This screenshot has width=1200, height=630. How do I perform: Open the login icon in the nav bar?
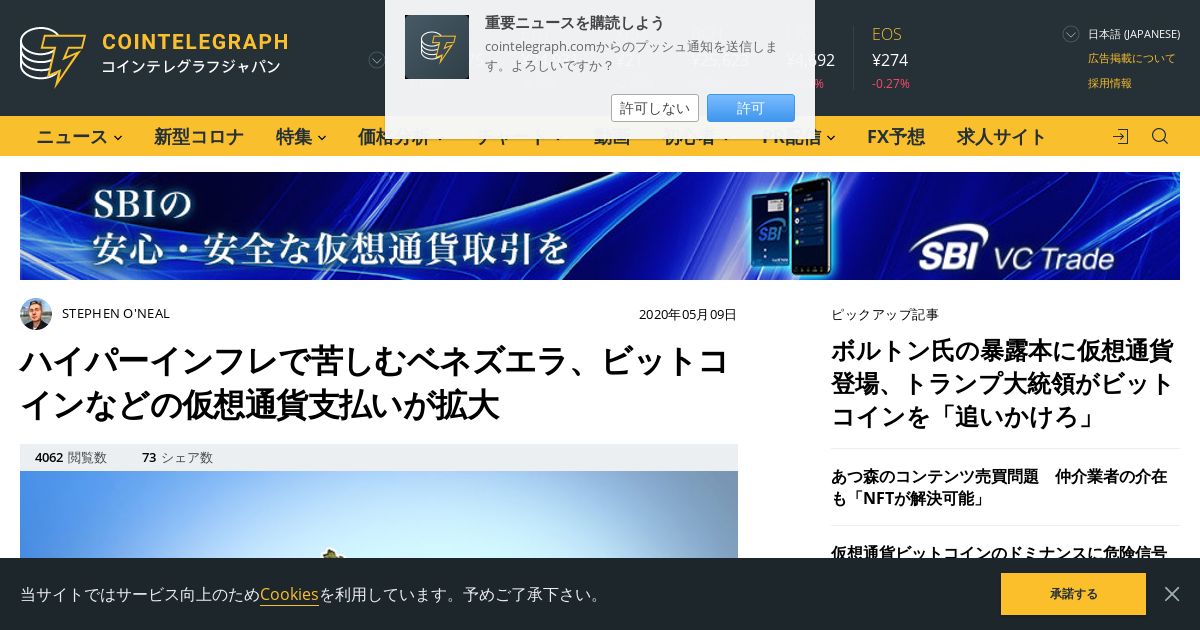coord(1121,136)
